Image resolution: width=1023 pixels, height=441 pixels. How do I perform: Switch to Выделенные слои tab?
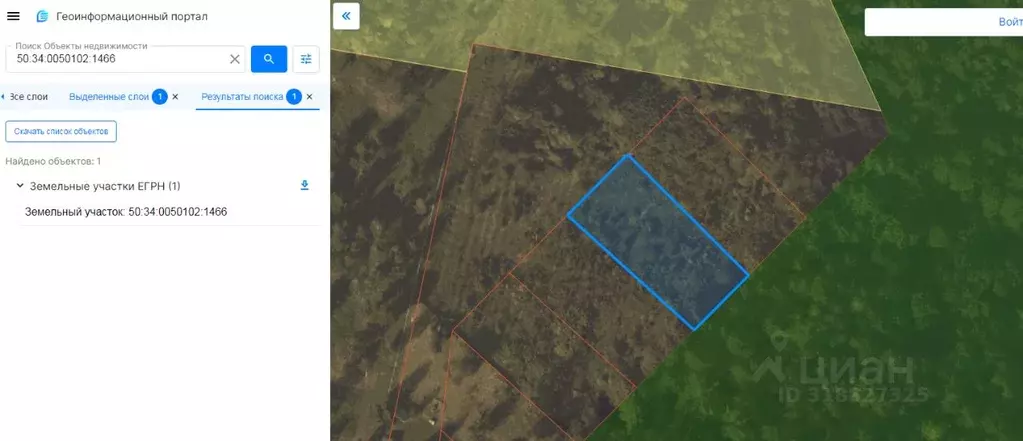109,97
